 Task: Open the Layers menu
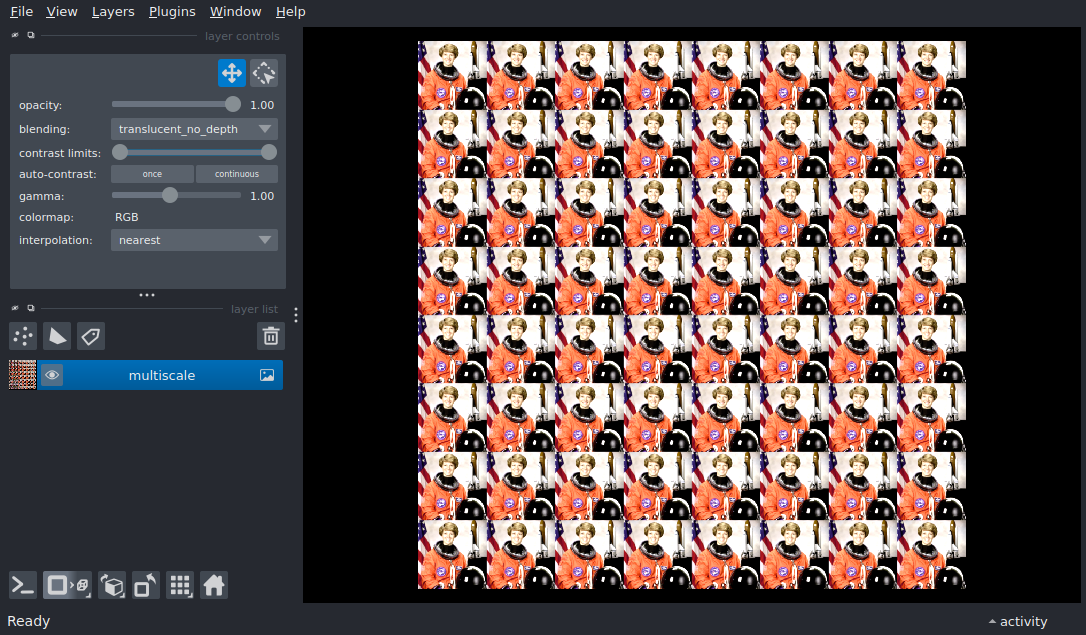(113, 12)
